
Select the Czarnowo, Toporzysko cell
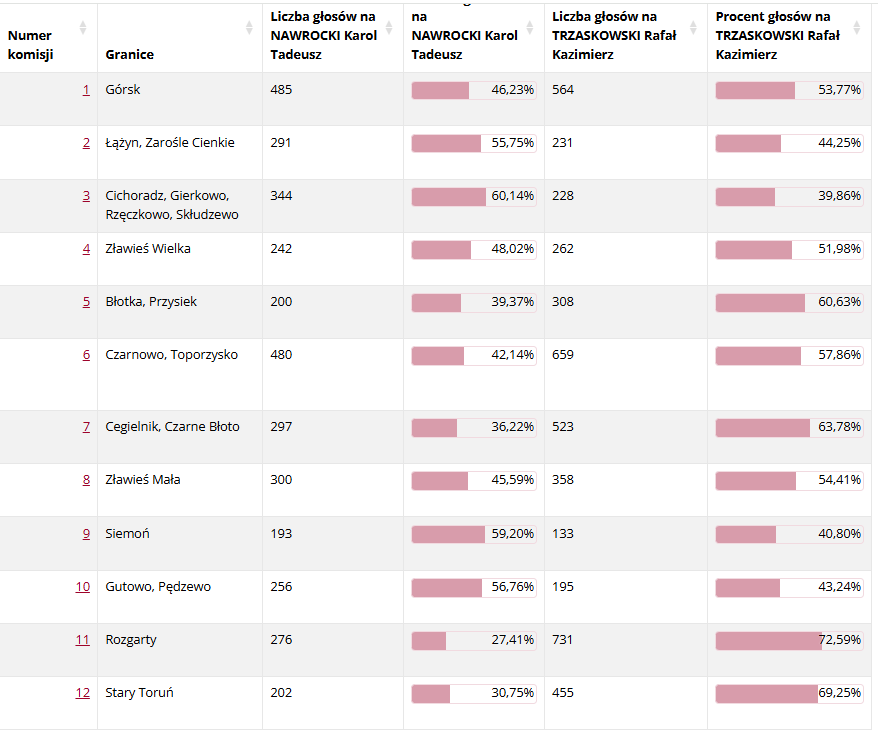click(172, 355)
